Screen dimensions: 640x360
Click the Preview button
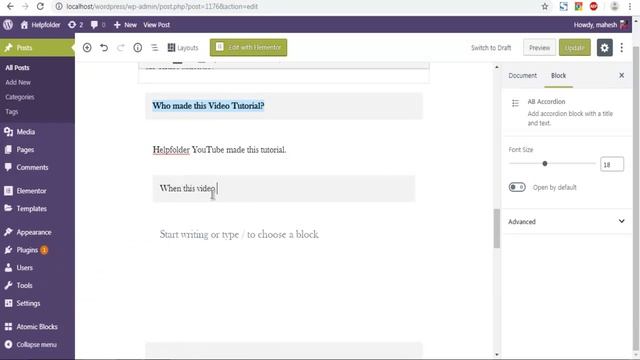pyautogui.click(x=539, y=48)
